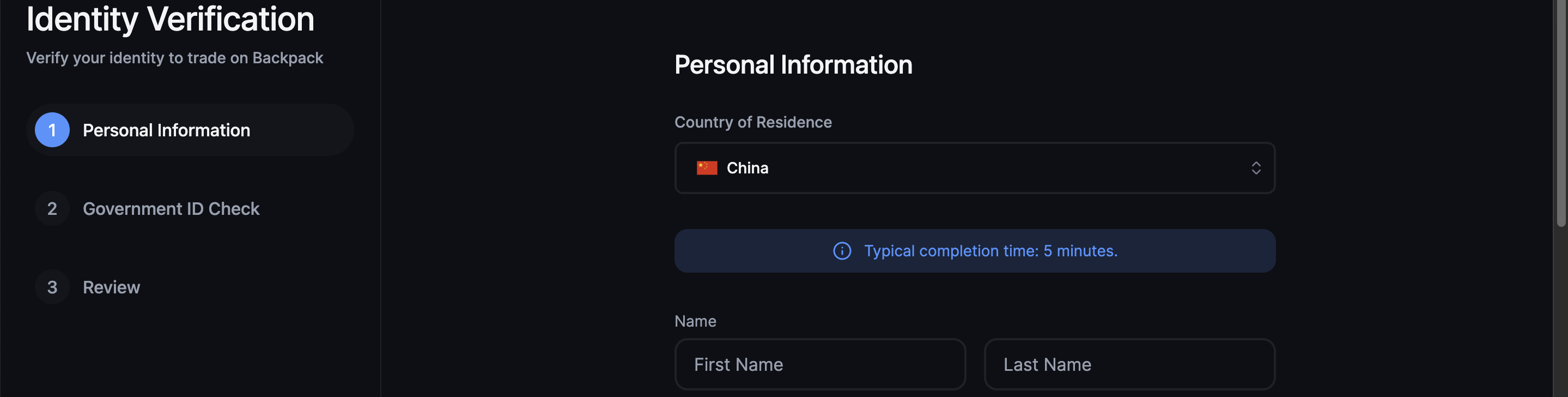Click the Typical completion time banner
The image size is (1568, 397).
974,250
